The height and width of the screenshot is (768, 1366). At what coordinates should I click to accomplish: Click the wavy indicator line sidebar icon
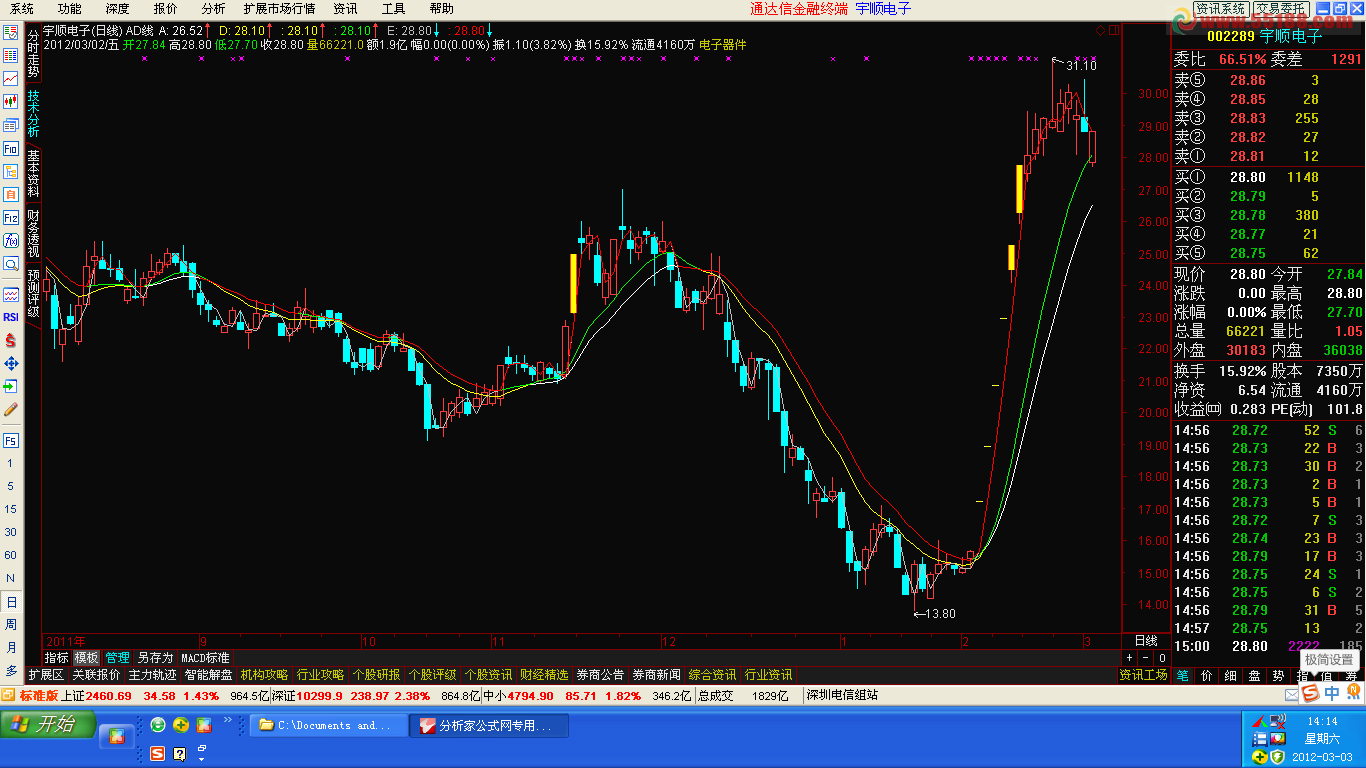[11, 294]
